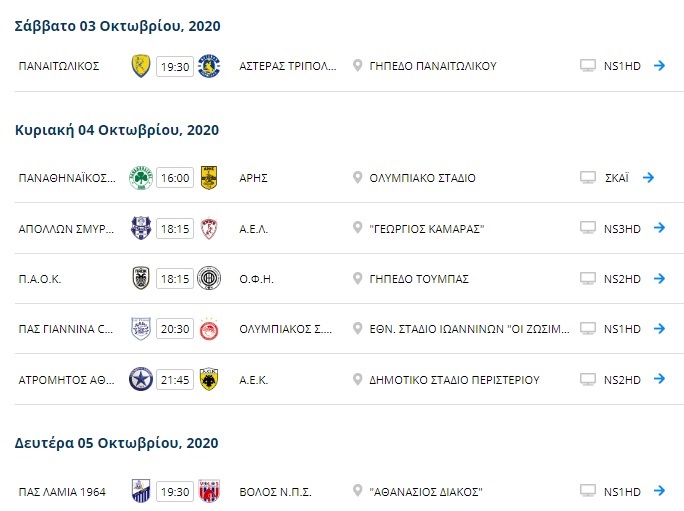684x511 pixels.
Task: Click the ΔΗΜΟΤΙΚΟ ΣΤΑΔΙΟ ΠΕΡΙΣΤΕΡΙΟΥ venue
Action: (454, 380)
